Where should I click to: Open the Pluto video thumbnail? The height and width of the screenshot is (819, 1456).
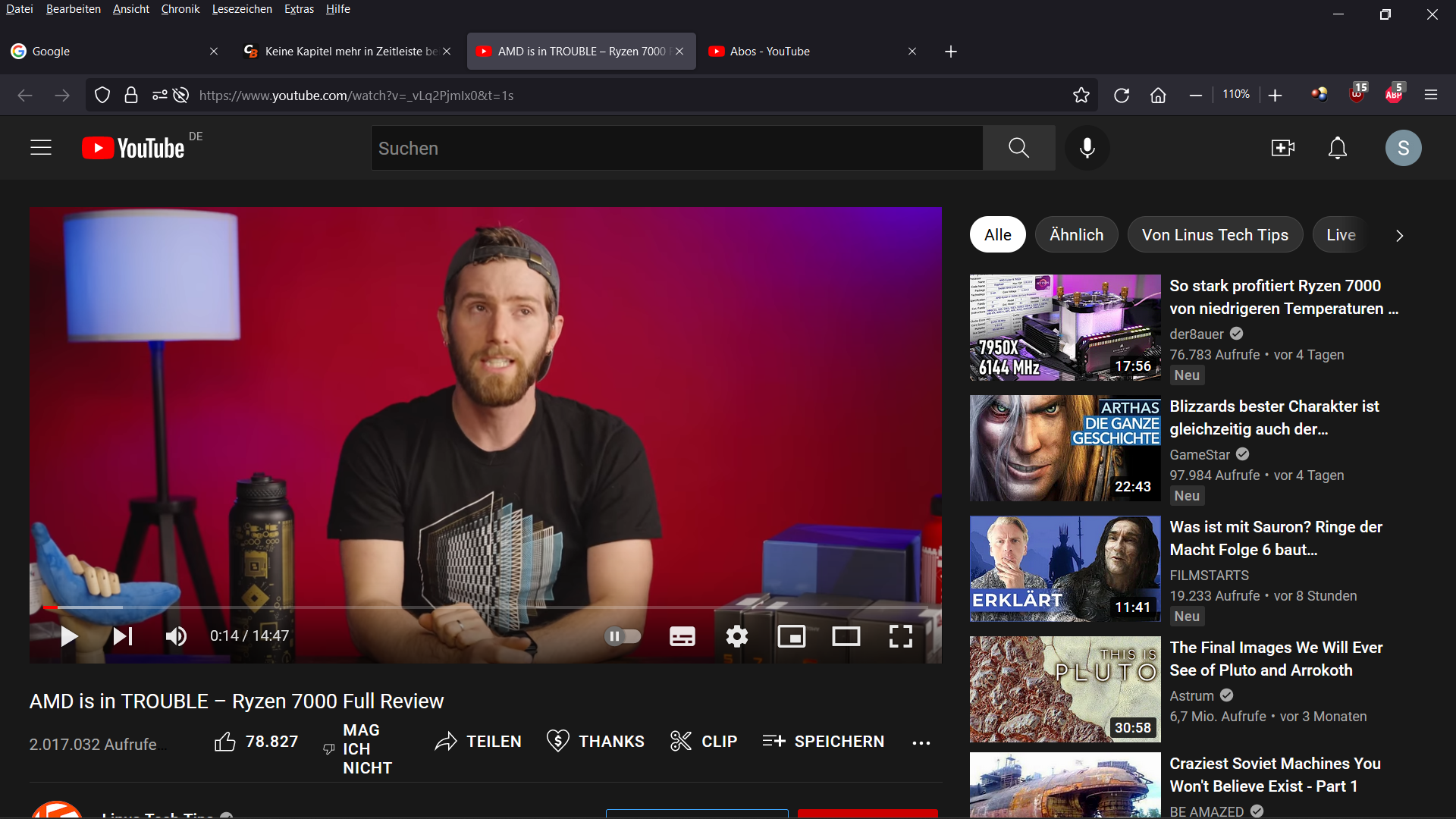(x=1065, y=689)
